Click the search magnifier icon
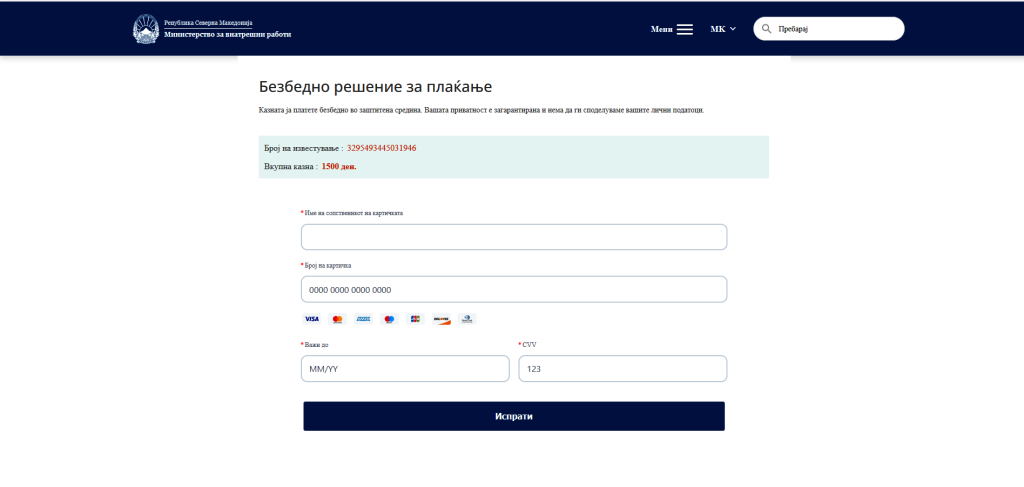The height and width of the screenshot is (487, 1024). click(x=767, y=29)
